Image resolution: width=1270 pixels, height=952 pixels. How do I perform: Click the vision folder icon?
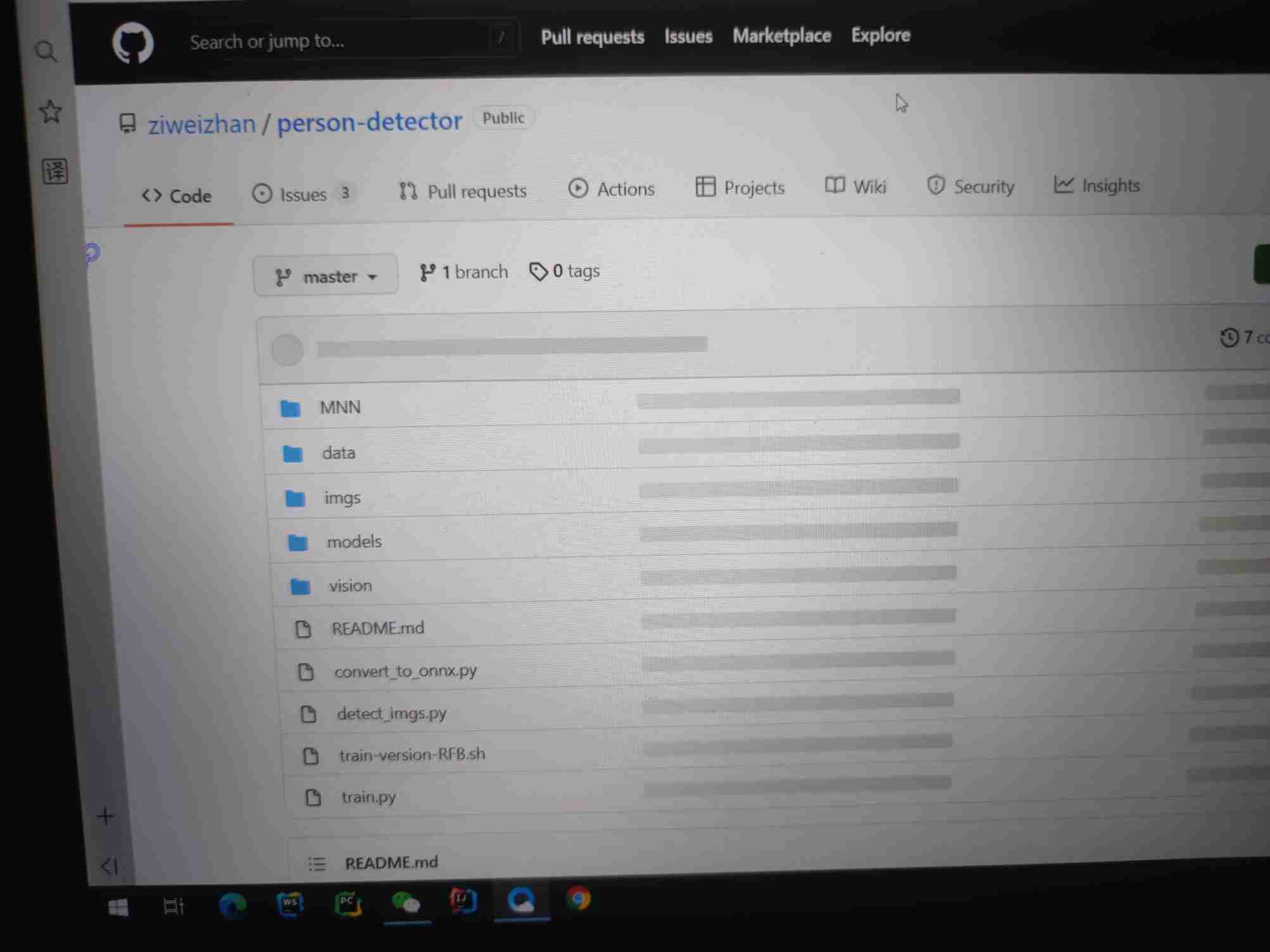point(300,587)
